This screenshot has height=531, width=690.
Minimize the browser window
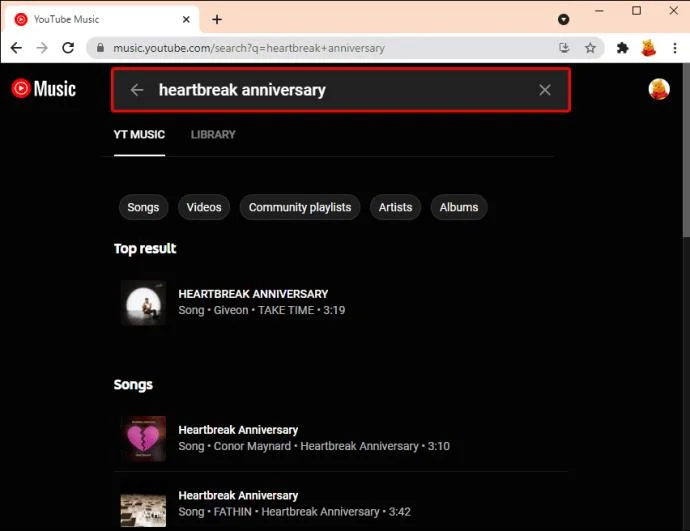pos(599,11)
